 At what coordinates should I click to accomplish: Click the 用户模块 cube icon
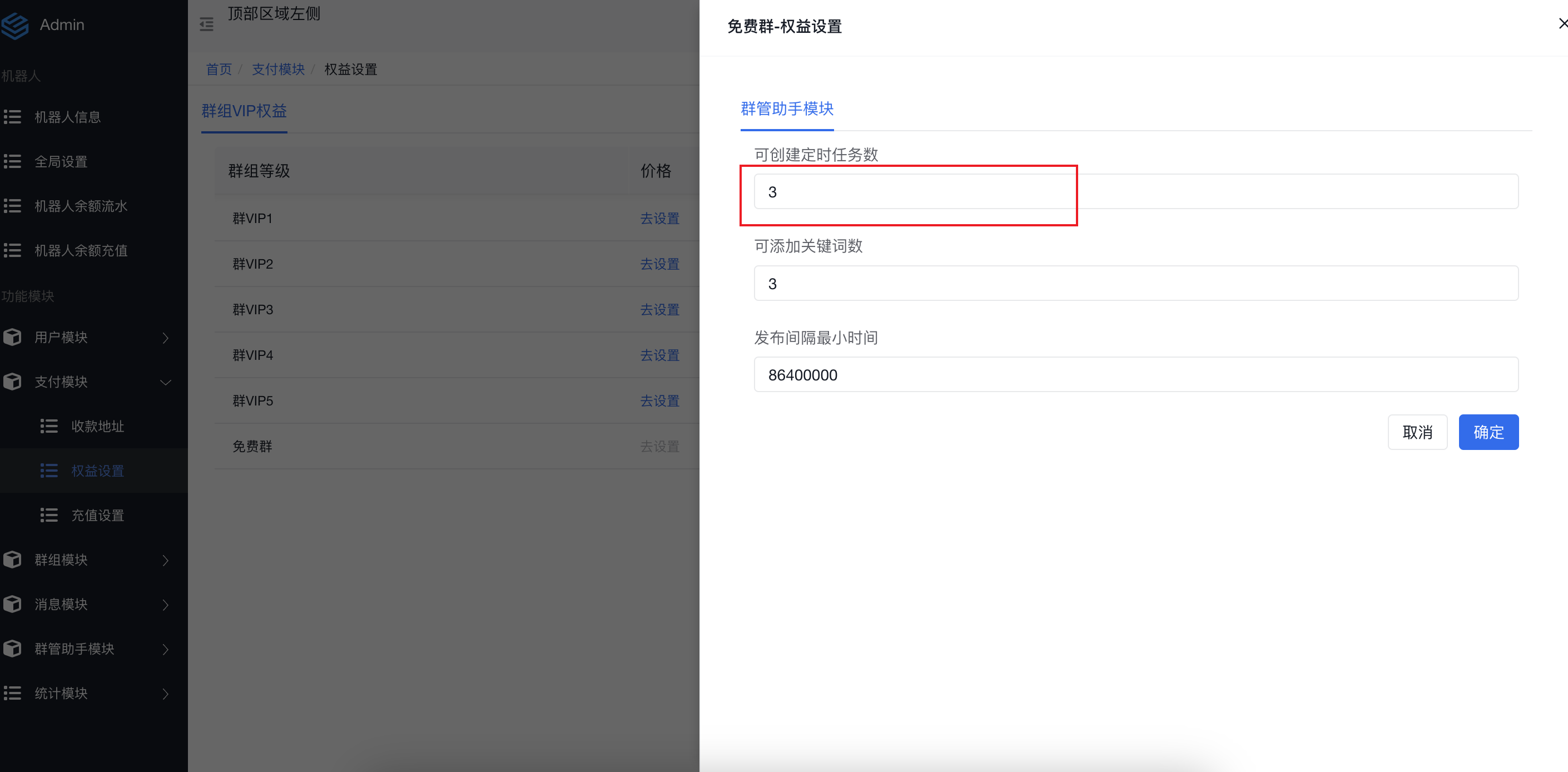click(13, 337)
